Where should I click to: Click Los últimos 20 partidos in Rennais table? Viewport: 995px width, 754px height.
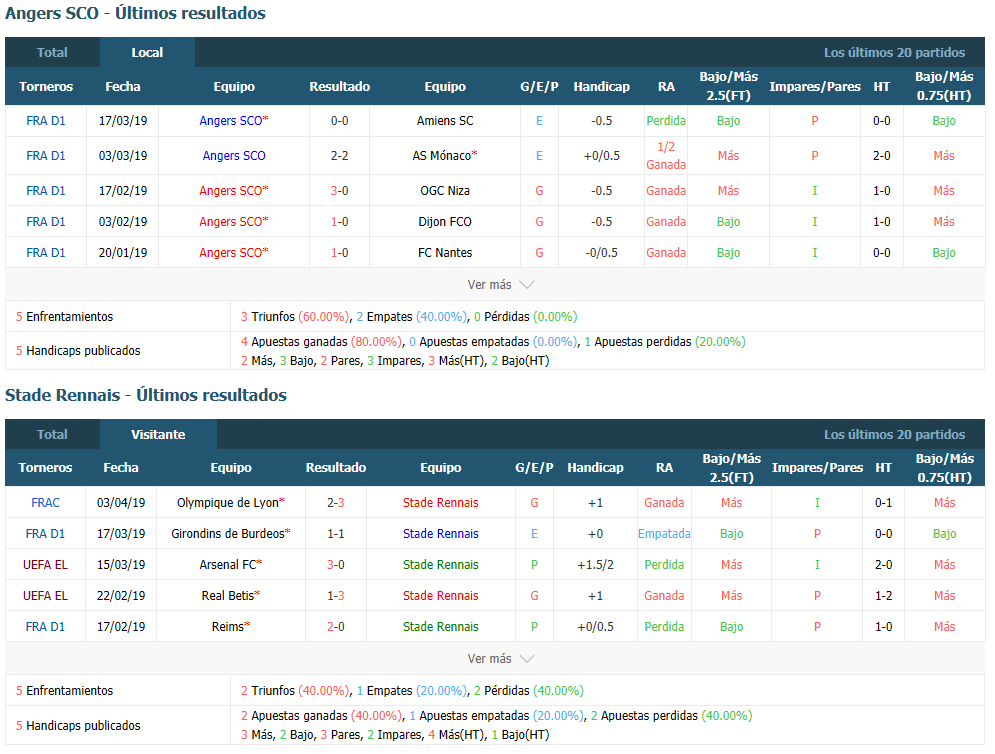(x=894, y=435)
